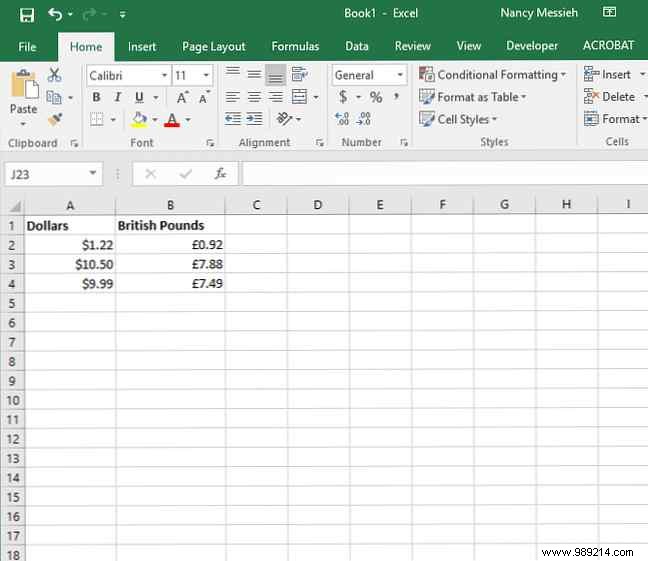The width and height of the screenshot is (648, 561).
Task: Click the Save icon in the quick access toolbar
Action: [x=27, y=15]
